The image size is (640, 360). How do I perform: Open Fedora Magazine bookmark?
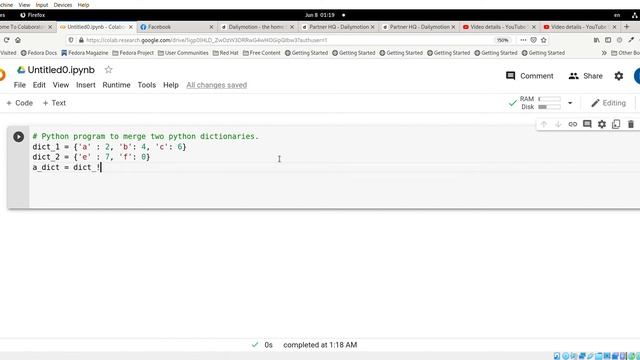[85, 53]
